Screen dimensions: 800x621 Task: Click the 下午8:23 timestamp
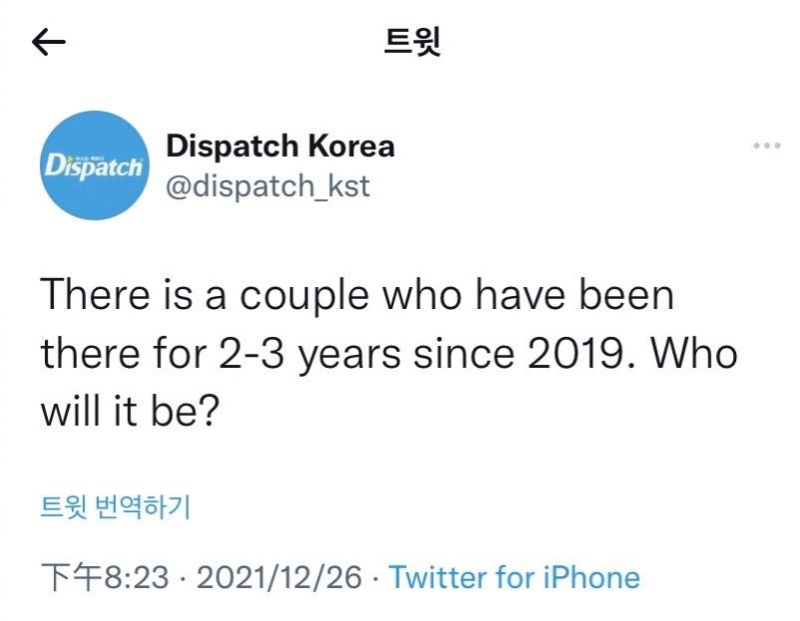(x=102, y=577)
